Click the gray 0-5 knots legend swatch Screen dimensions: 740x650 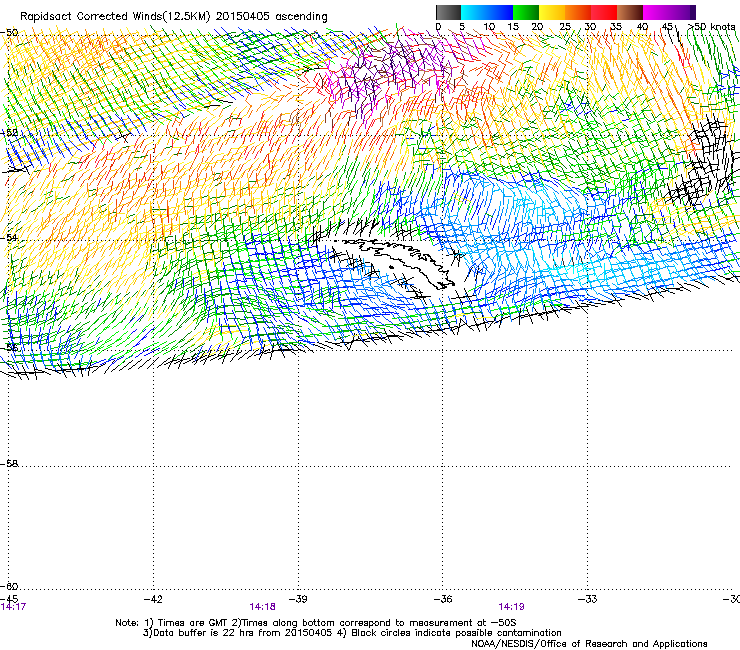448,12
